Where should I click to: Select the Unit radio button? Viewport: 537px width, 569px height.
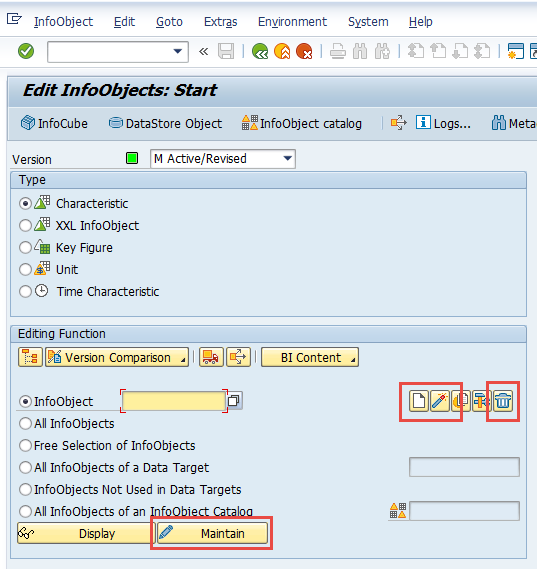click(x=25, y=270)
